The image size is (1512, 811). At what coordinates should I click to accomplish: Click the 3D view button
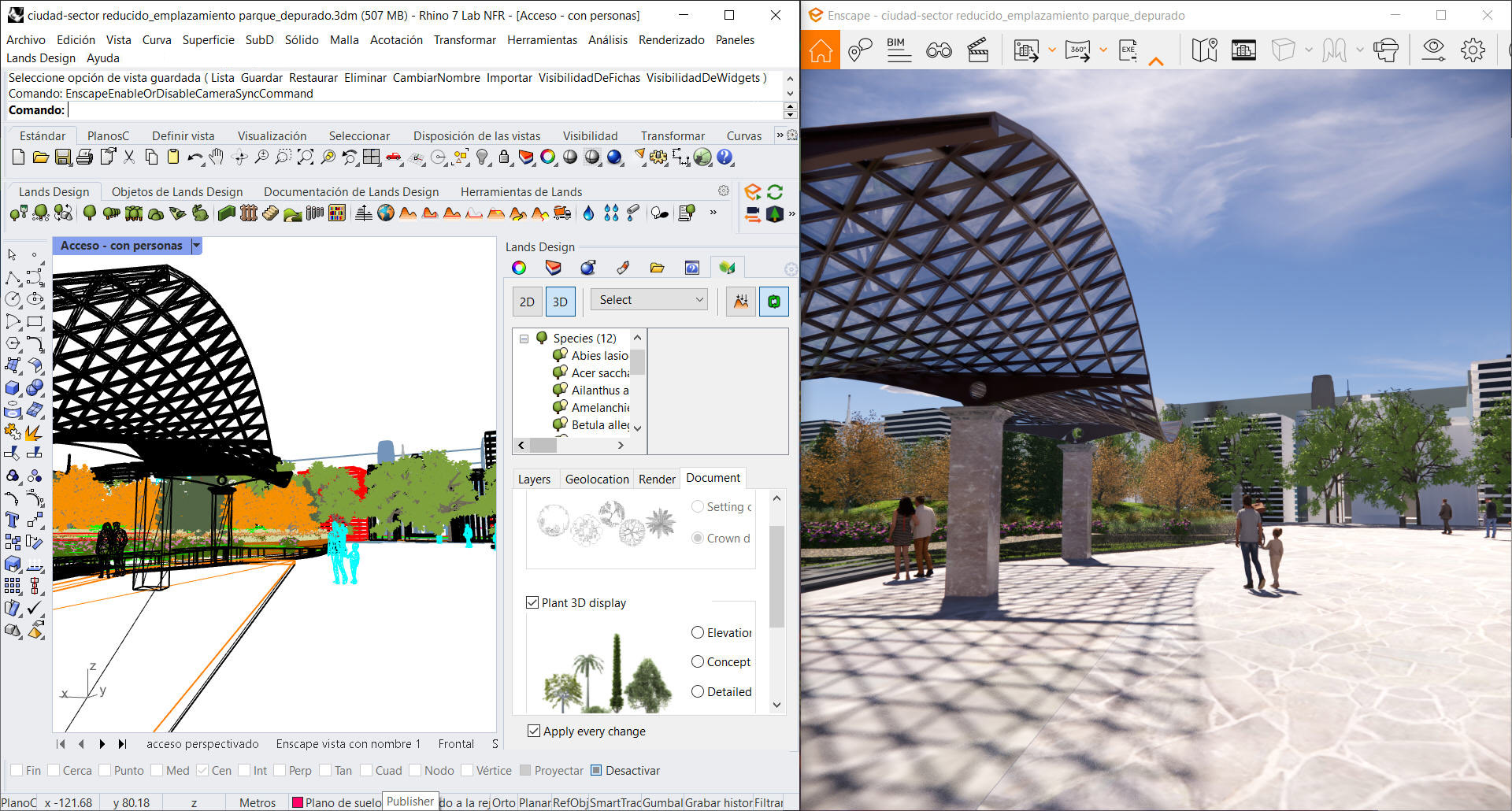tap(560, 302)
